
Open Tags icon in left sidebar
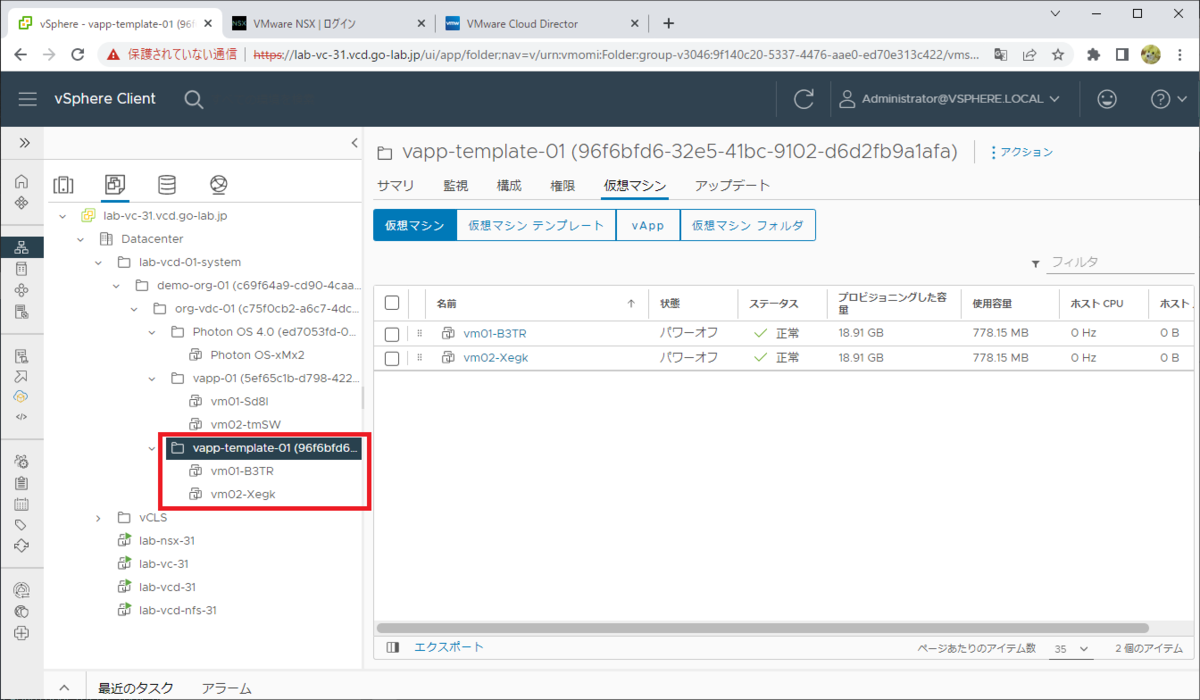[21, 525]
